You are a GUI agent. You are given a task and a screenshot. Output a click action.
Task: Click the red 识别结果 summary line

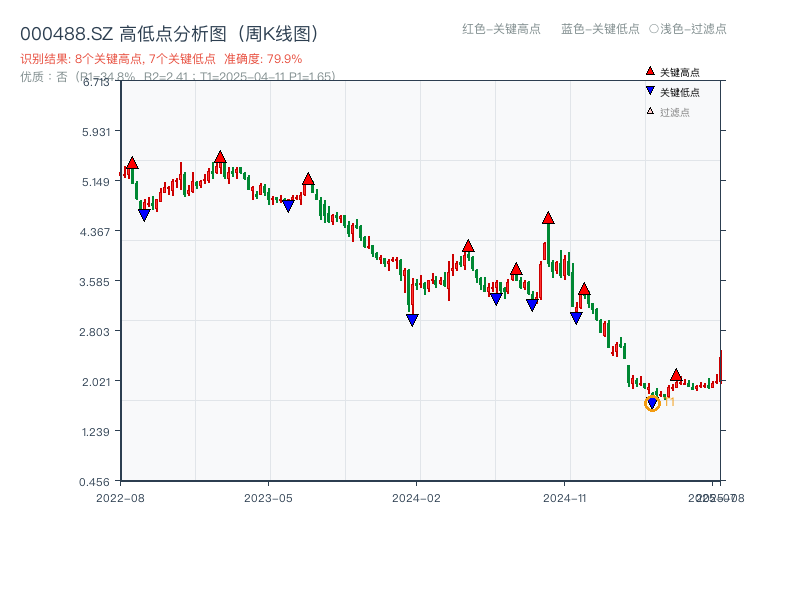[161, 59]
